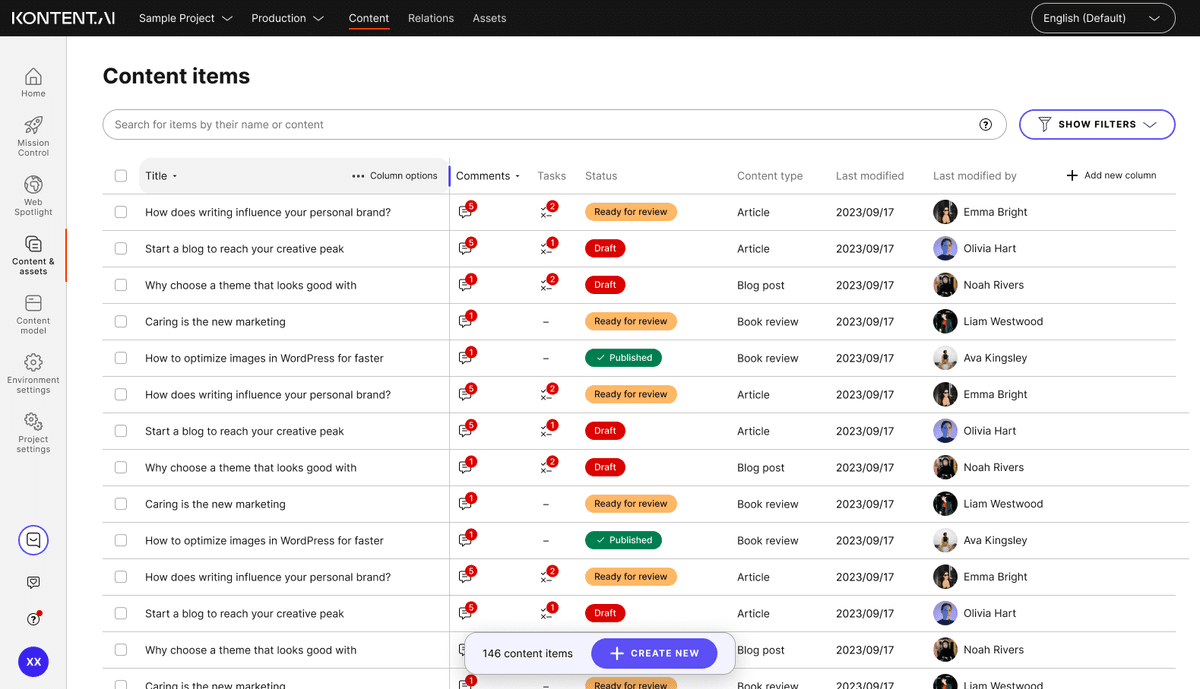Open Web Spotlight in the sidebar
The image size is (1200, 689).
(33, 194)
